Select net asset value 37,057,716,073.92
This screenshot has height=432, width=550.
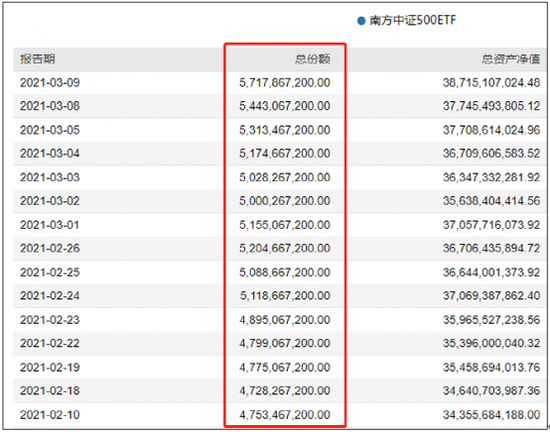[x=491, y=225]
